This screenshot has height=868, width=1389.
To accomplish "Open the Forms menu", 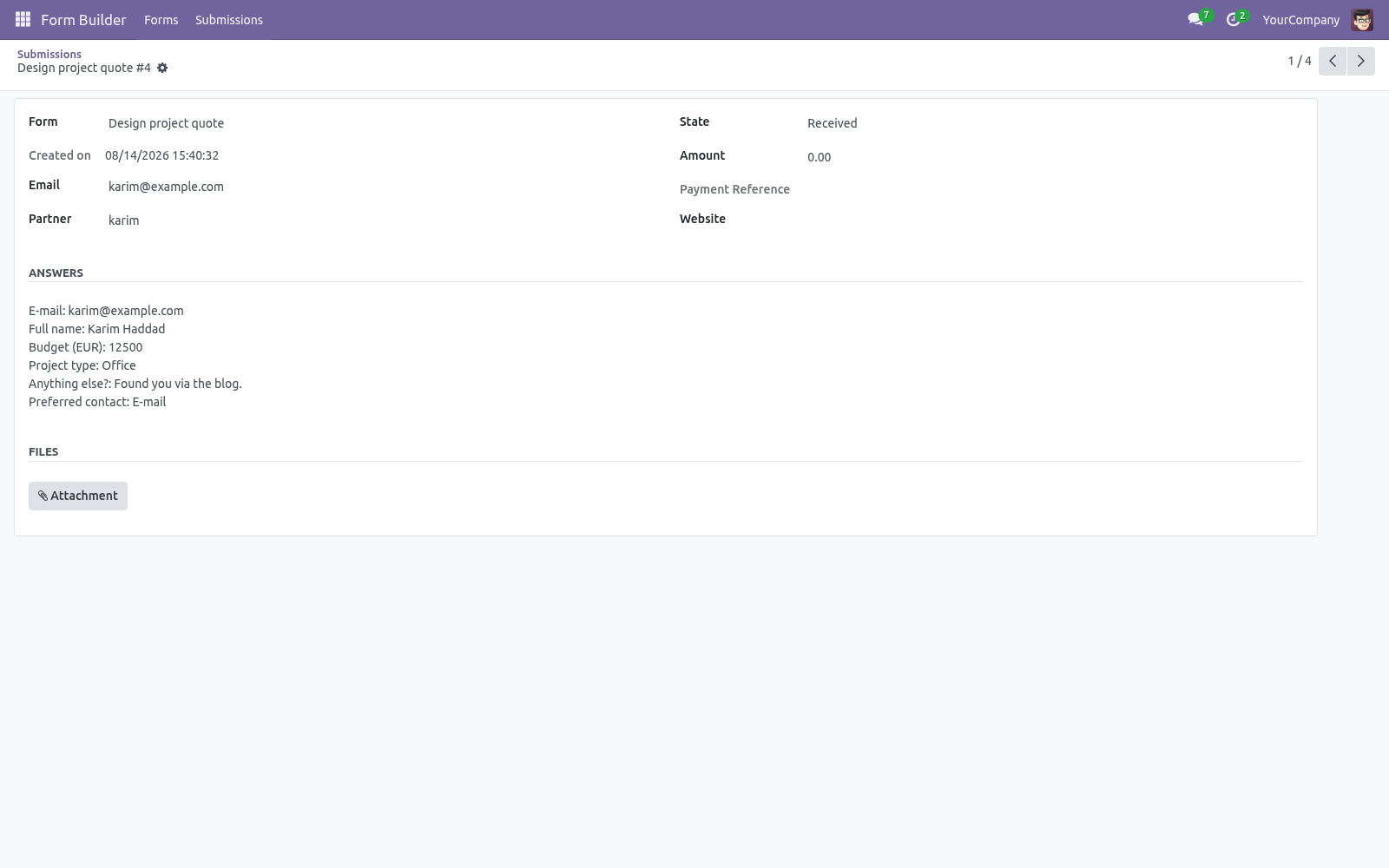I will [161, 19].
